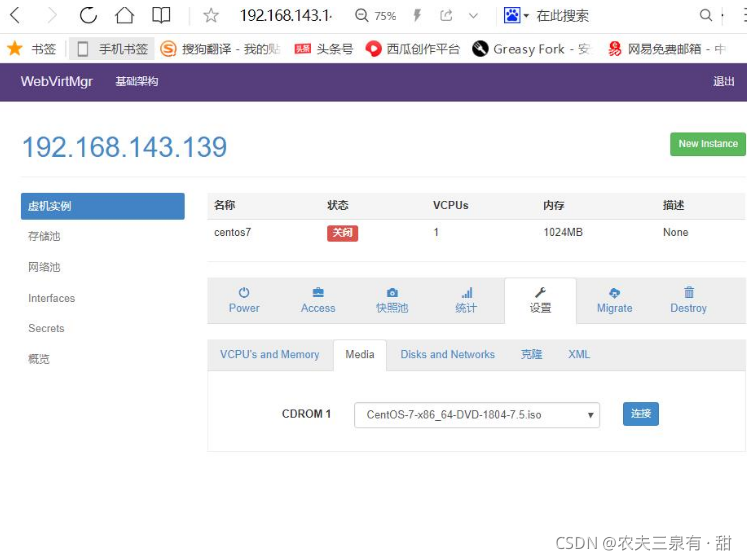Bookmark this page with the star icon
747x560 pixels.
(x=211, y=16)
